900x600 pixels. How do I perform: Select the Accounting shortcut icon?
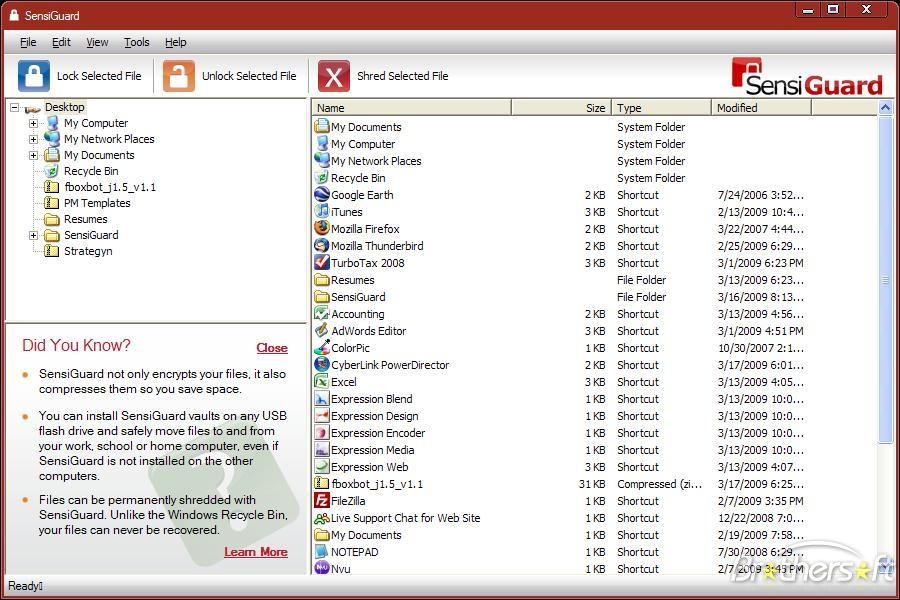(x=322, y=314)
